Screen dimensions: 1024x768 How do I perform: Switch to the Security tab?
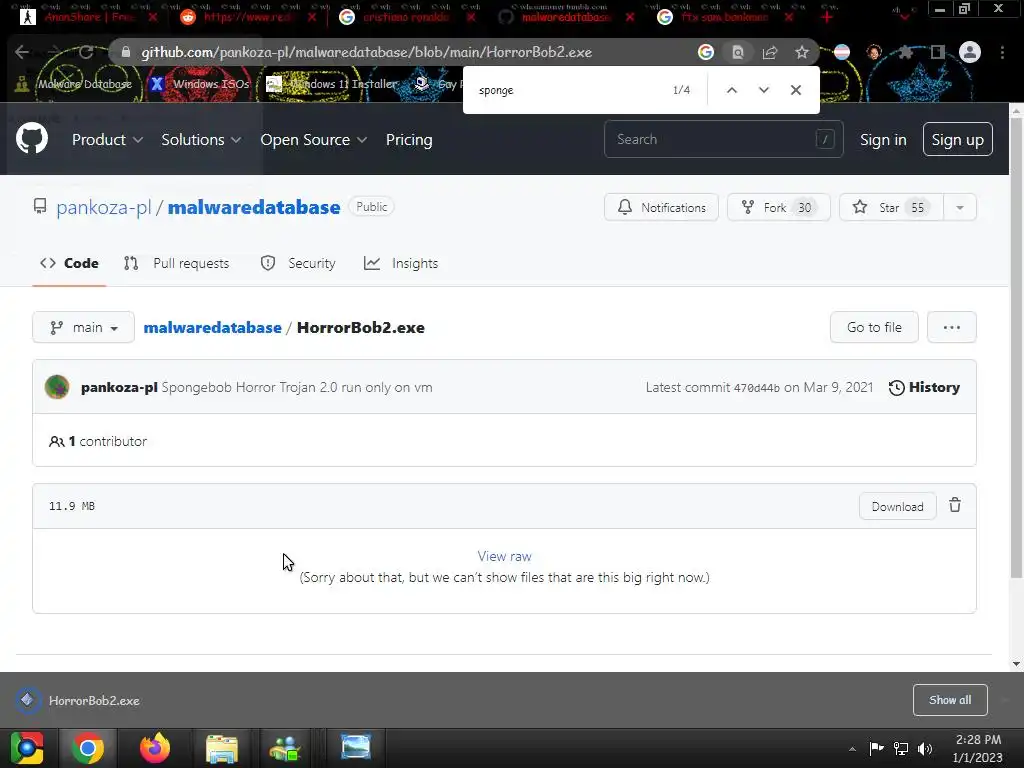tap(298, 263)
